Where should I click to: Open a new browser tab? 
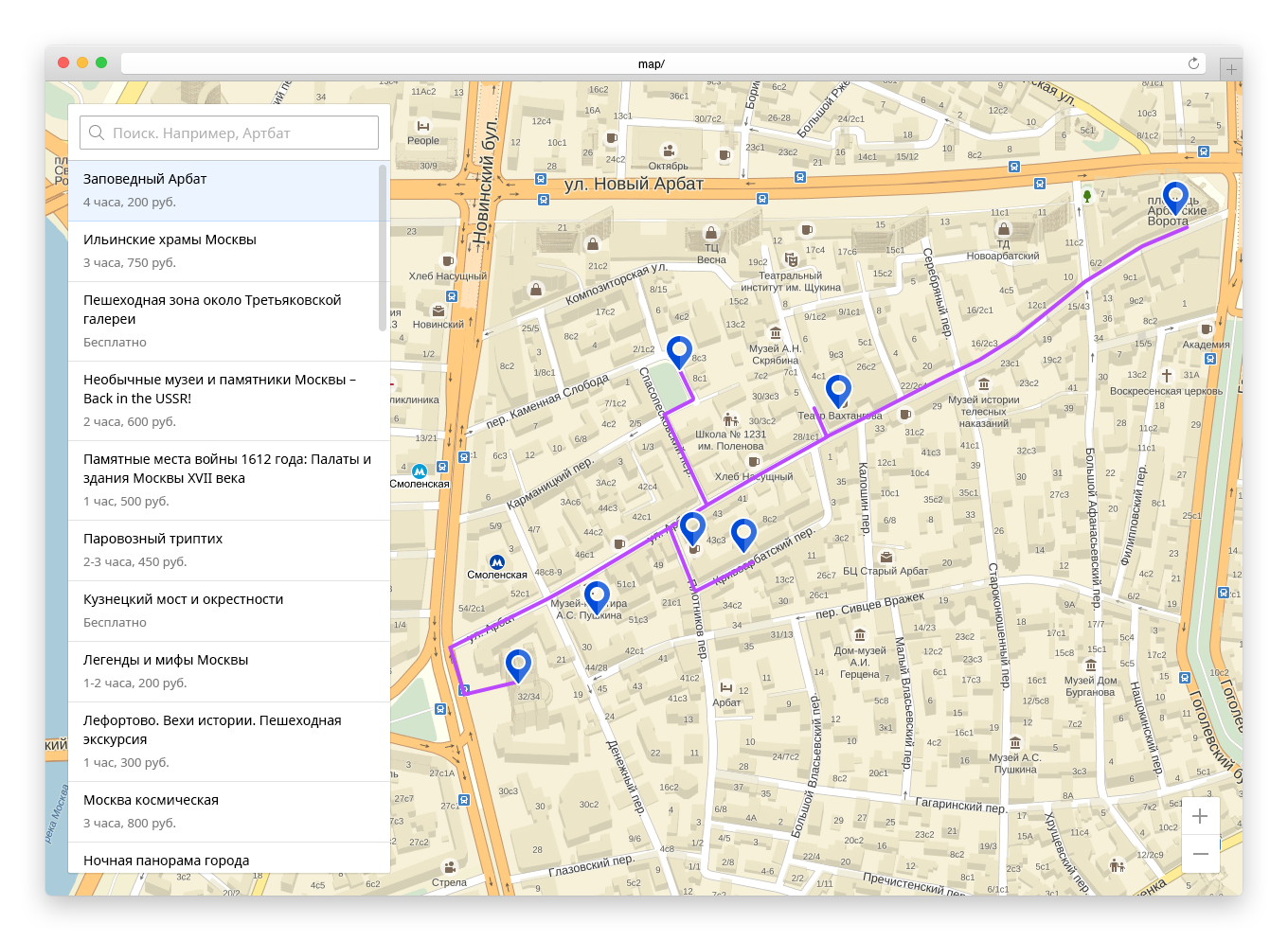point(1231,69)
